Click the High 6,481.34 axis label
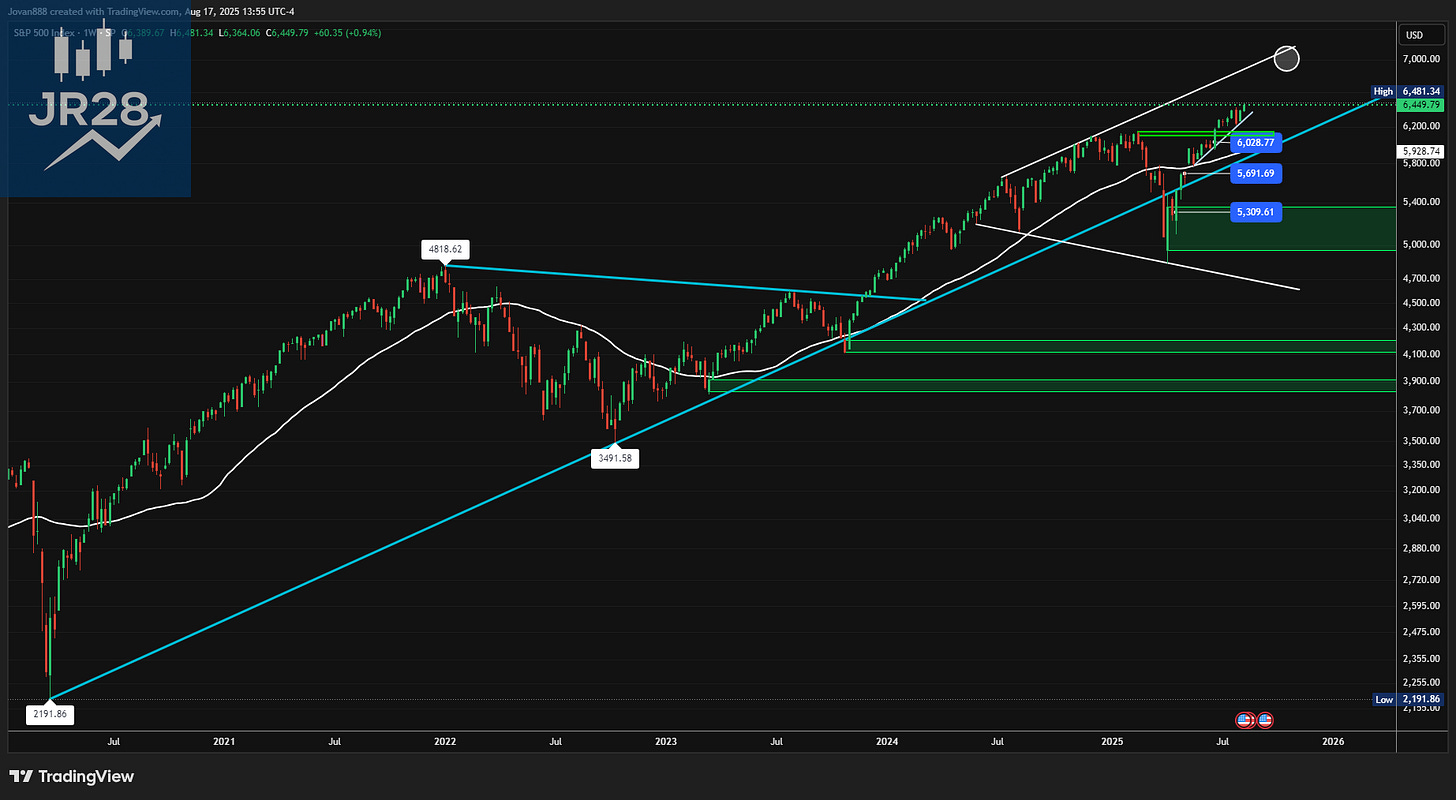 [1409, 91]
